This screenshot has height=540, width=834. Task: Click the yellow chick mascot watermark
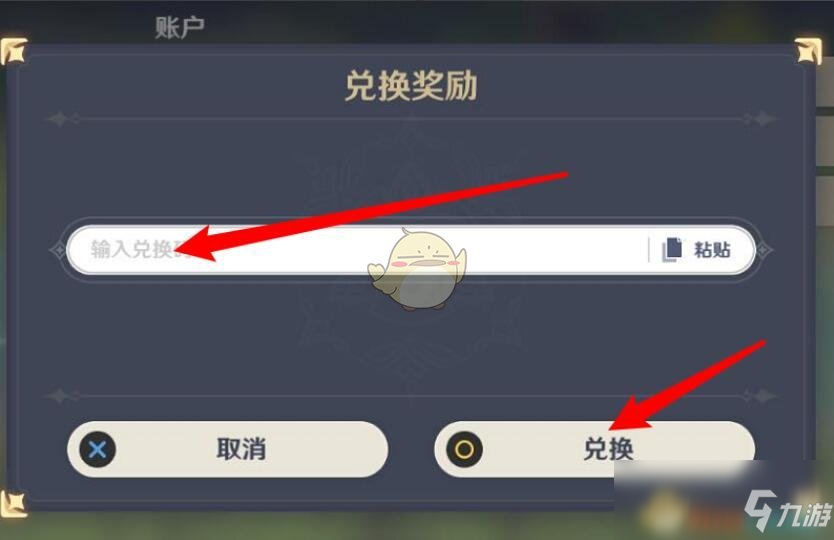418,270
